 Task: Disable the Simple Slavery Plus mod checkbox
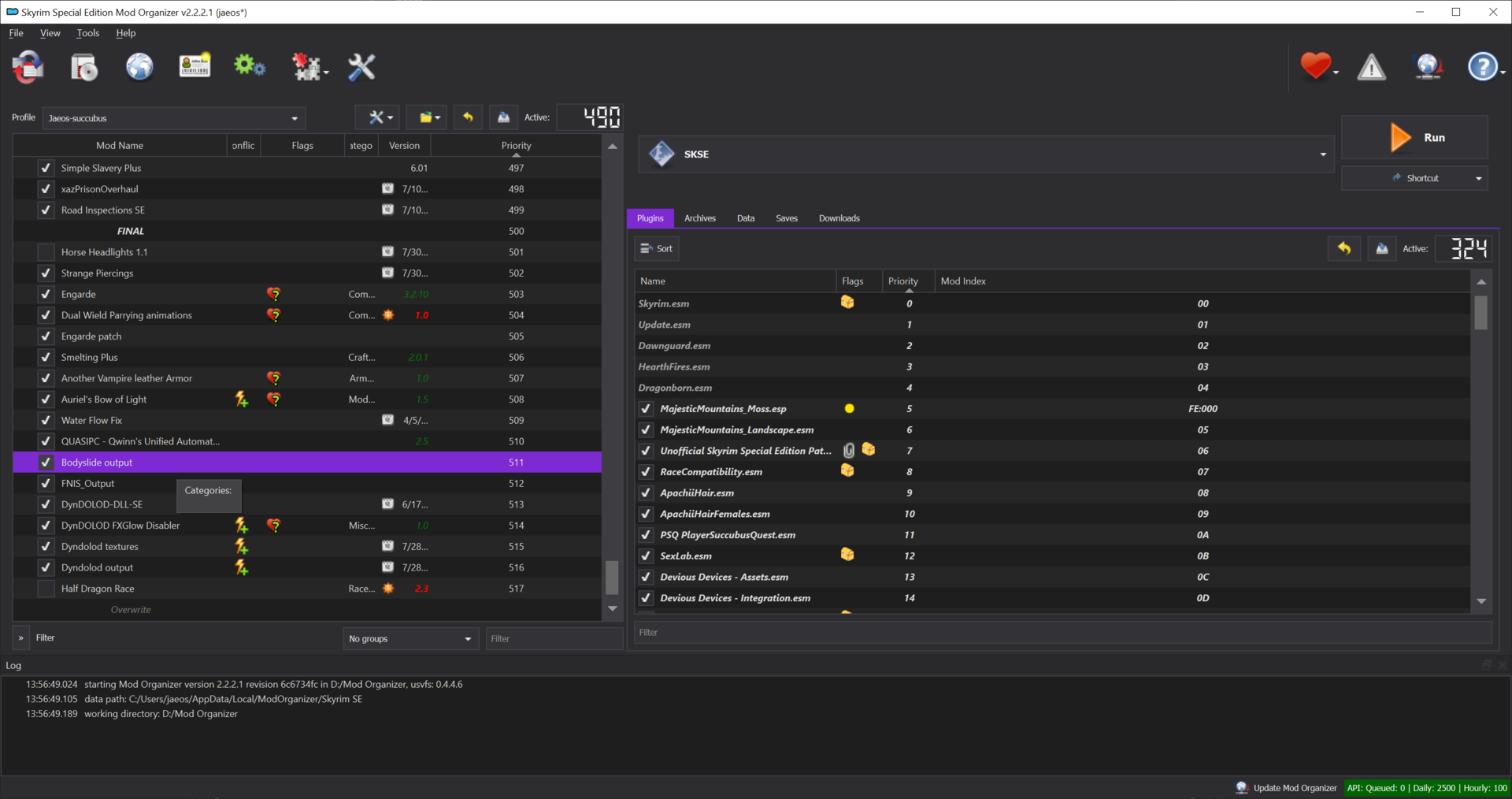tap(46, 168)
